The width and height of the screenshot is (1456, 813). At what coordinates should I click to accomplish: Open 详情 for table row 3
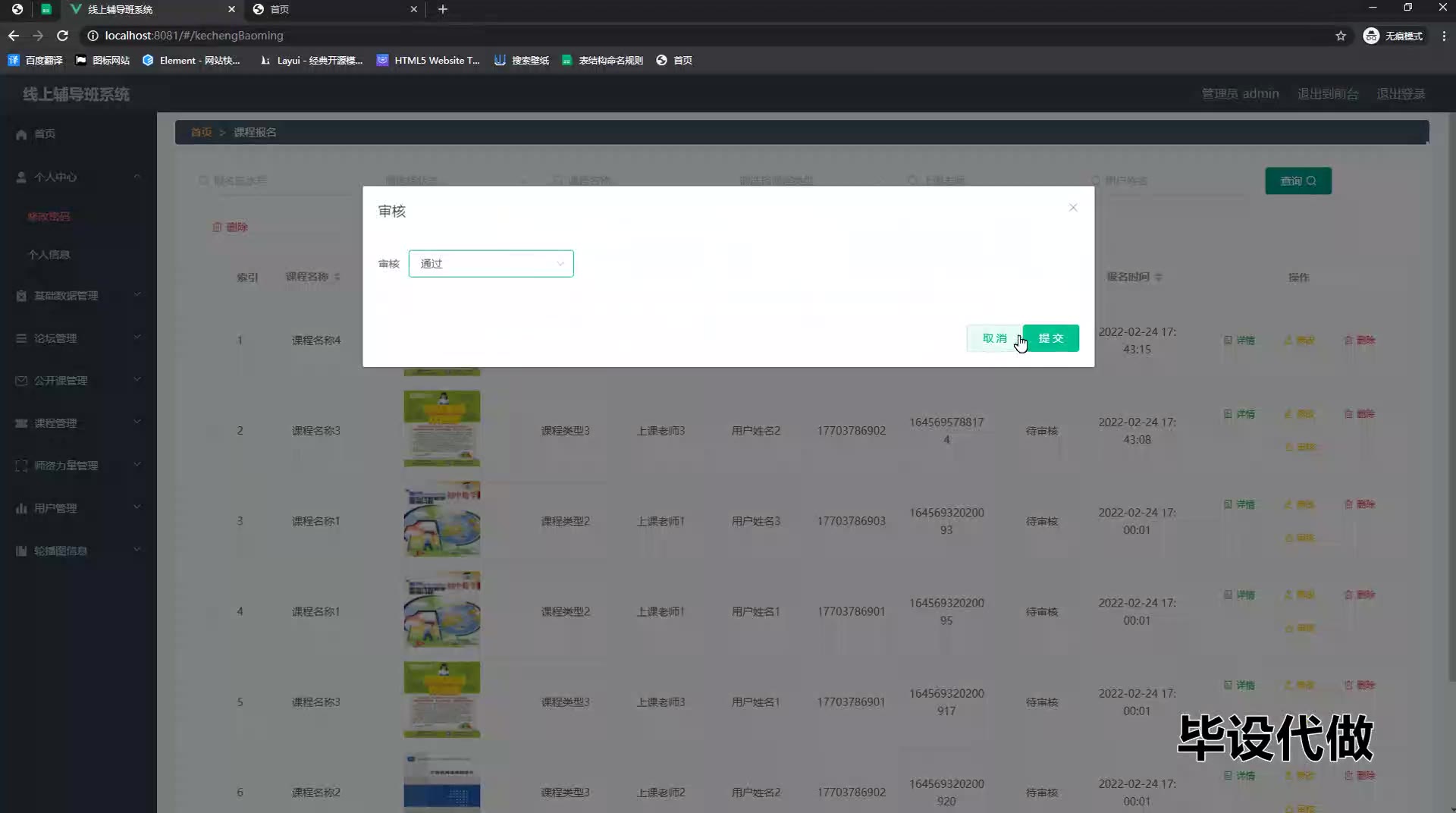click(x=1239, y=504)
